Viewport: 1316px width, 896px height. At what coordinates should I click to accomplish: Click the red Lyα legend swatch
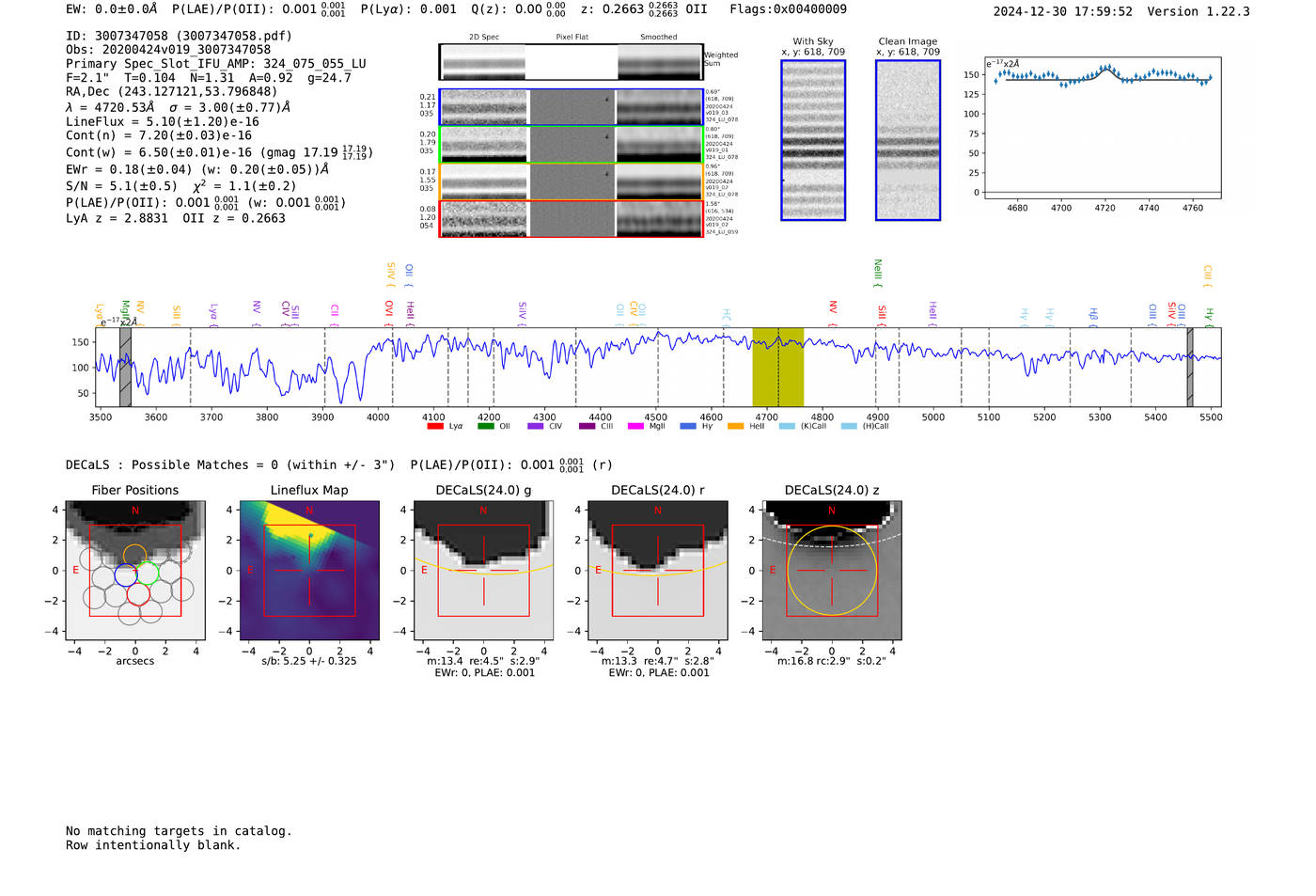(x=434, y=426)
